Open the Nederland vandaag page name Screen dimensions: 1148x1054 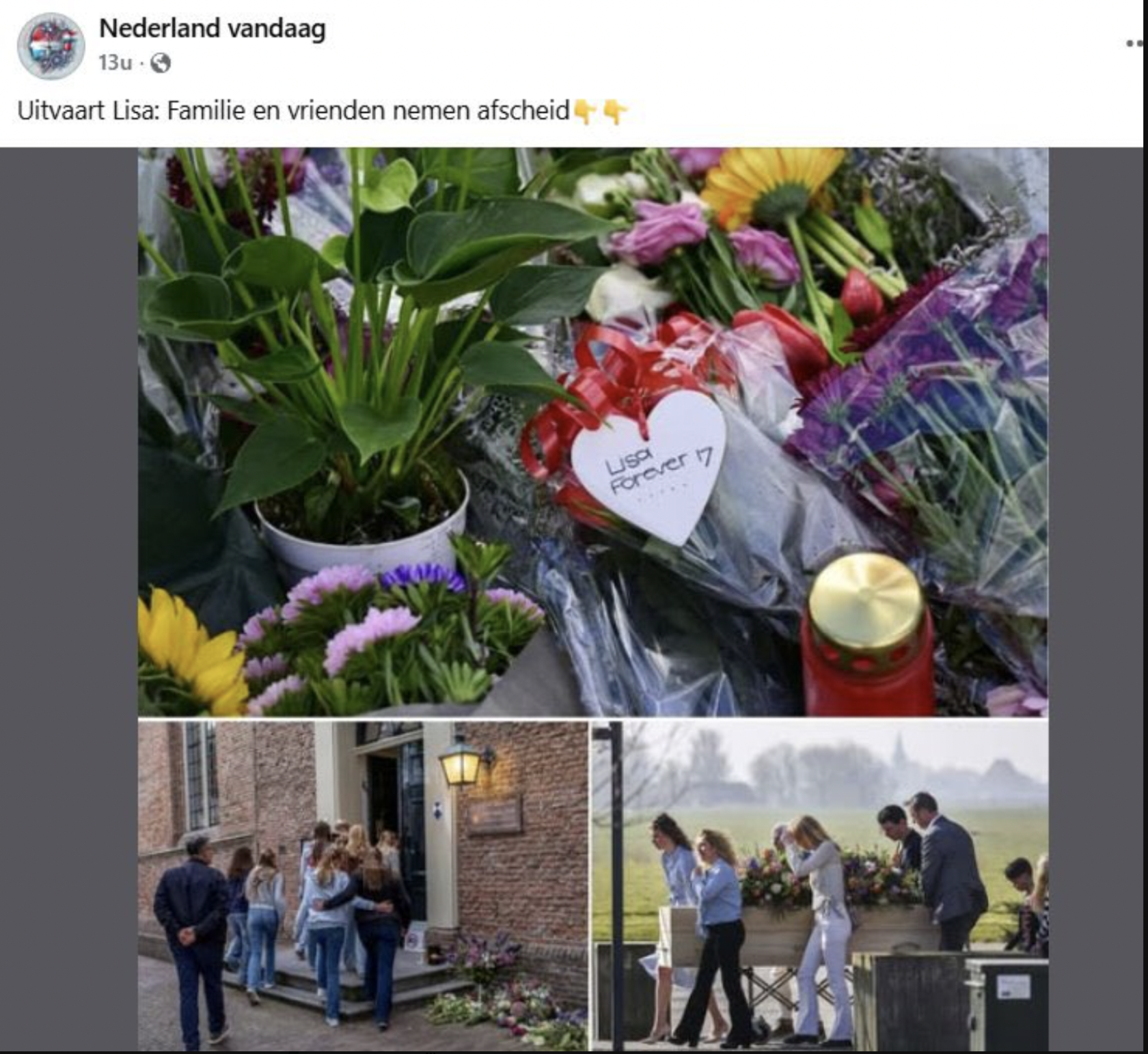pyautogui.click(x=213, y=29)
